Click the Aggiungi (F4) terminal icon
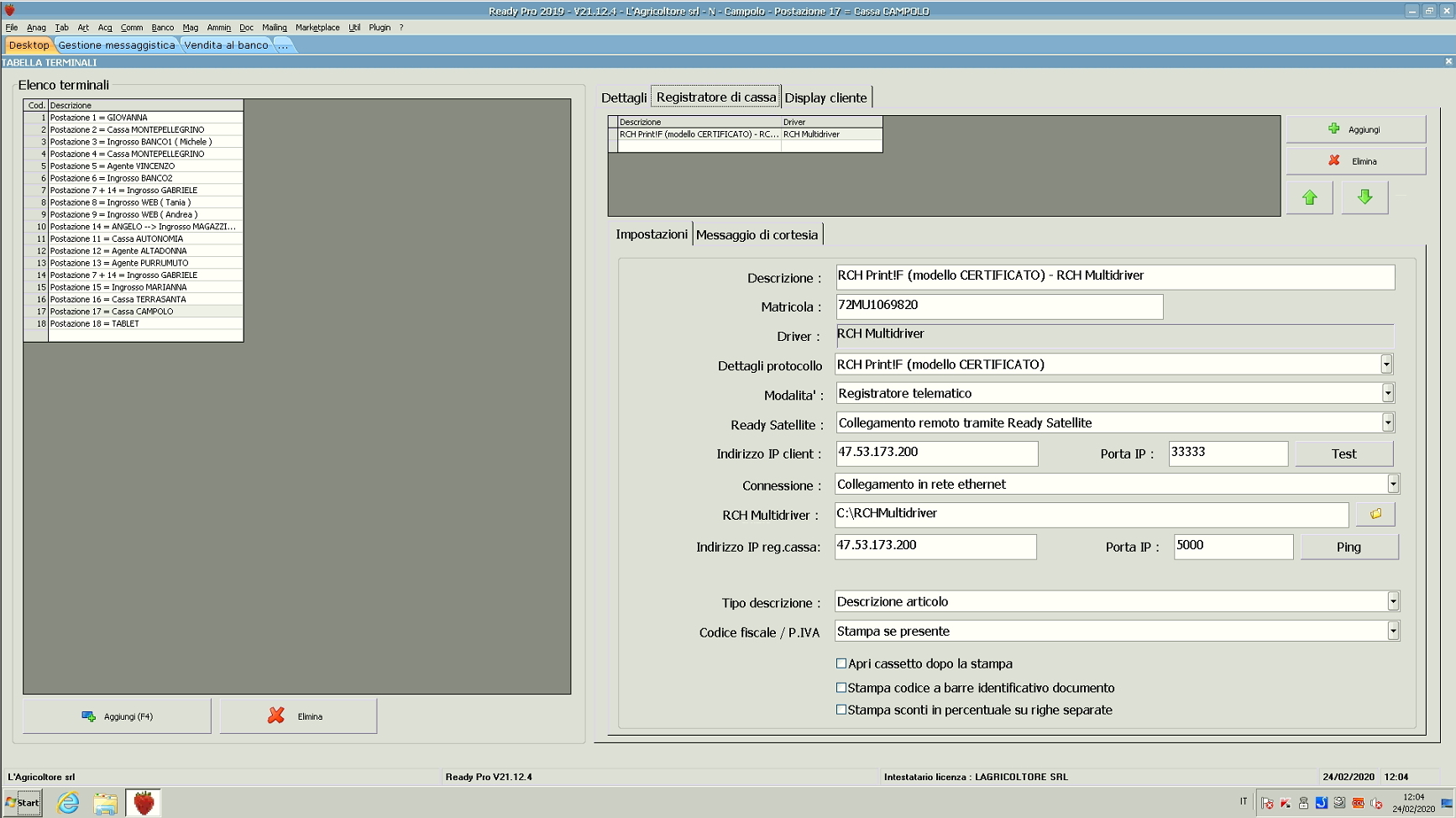This screenshot has height=818, width=1456. pos(88,716)
